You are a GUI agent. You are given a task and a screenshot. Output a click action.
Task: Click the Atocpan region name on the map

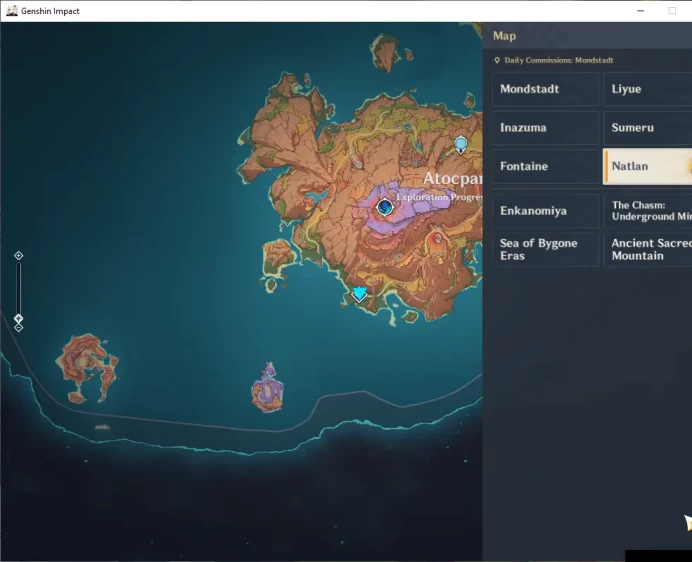[x=453, y=178]
